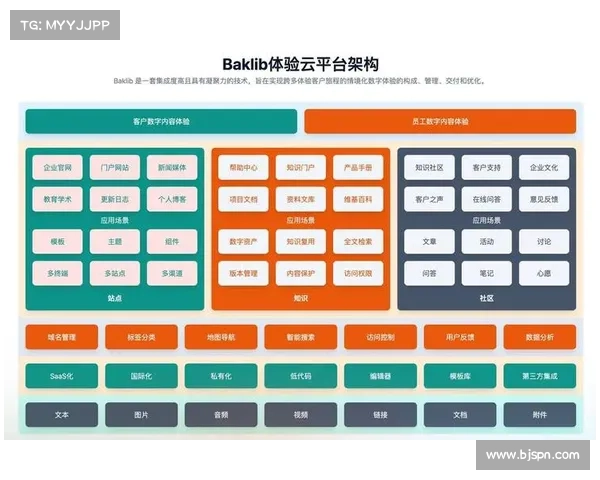600x480 pixels.
Task: Click the Baklib体验云平台架构 heading
Action: click(x=300, y=64)
